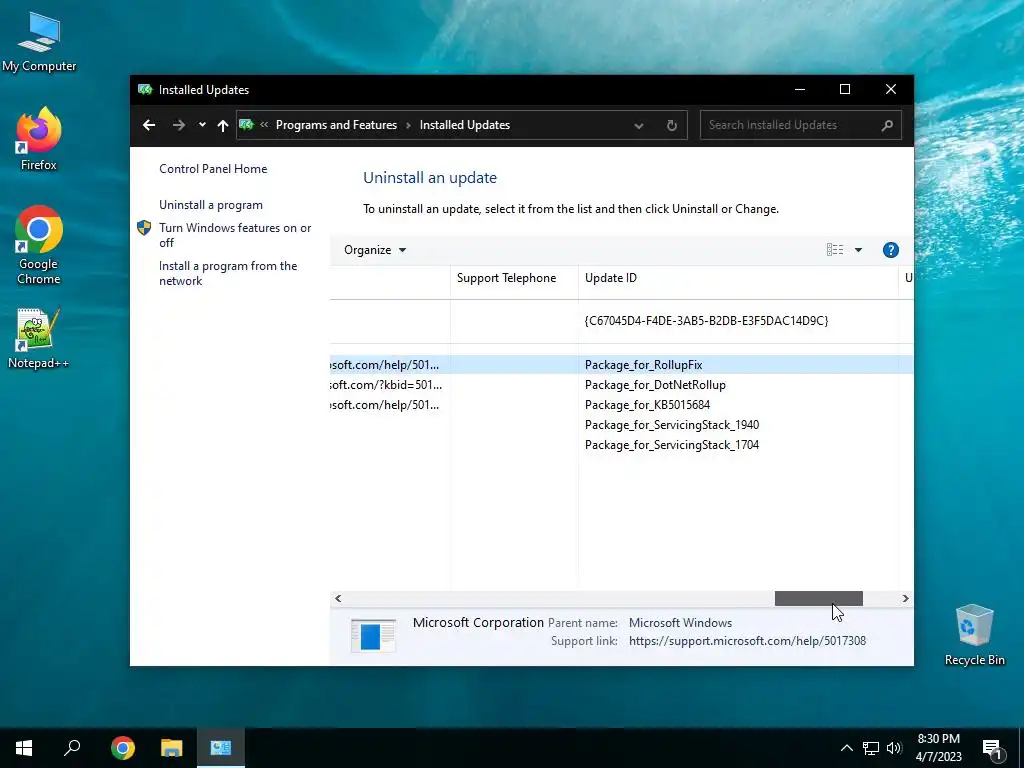Click the address bar Control Panel icon
Screen dimensions: 1024x768
coord(246,125)
